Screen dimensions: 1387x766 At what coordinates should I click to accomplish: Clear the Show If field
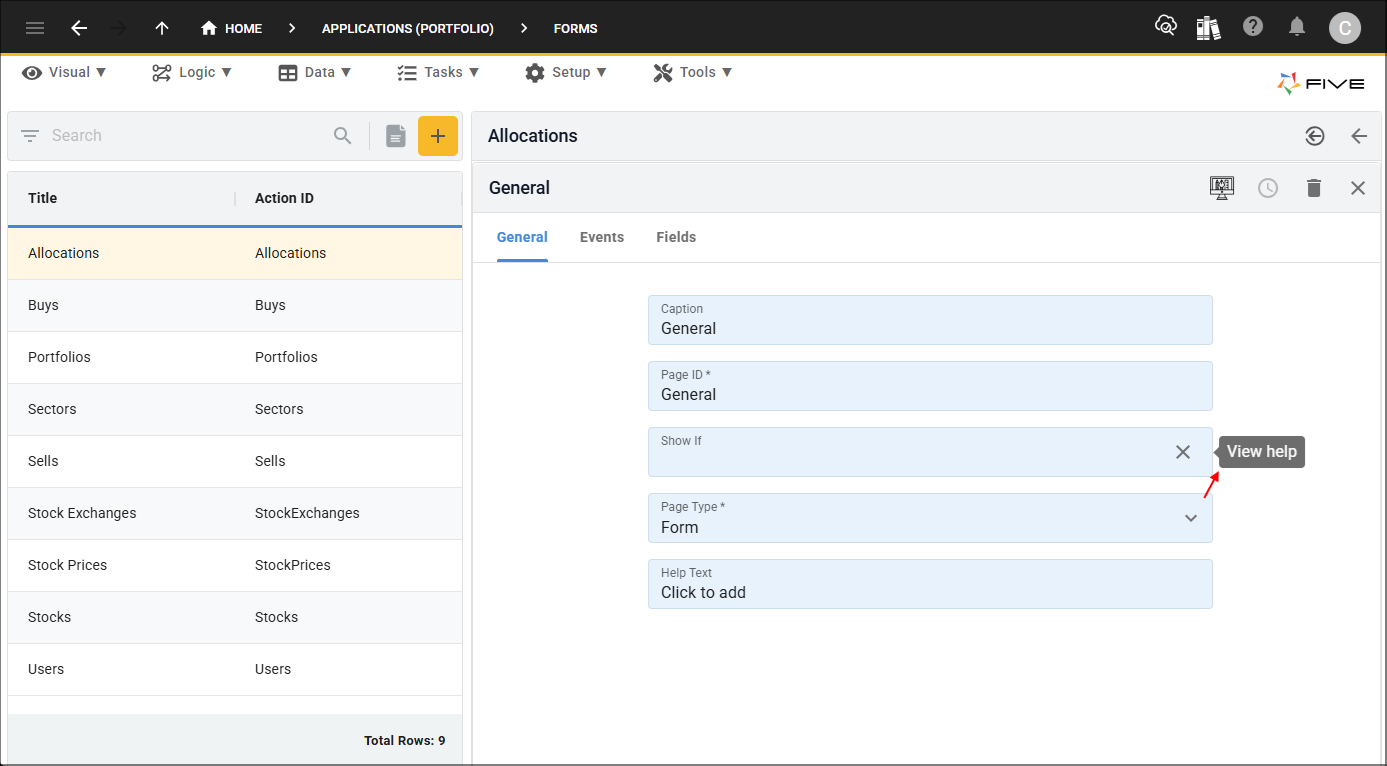[x=1183, y=452]
